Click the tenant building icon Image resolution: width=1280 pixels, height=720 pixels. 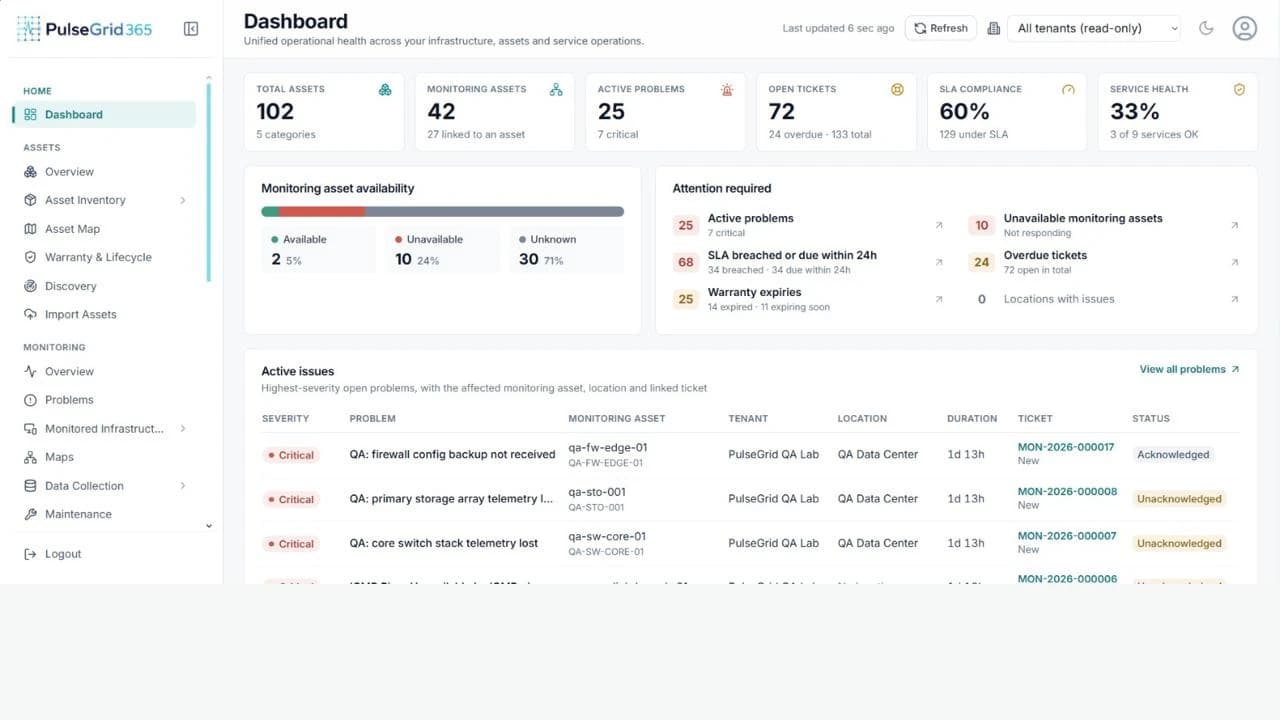[993, 28]
